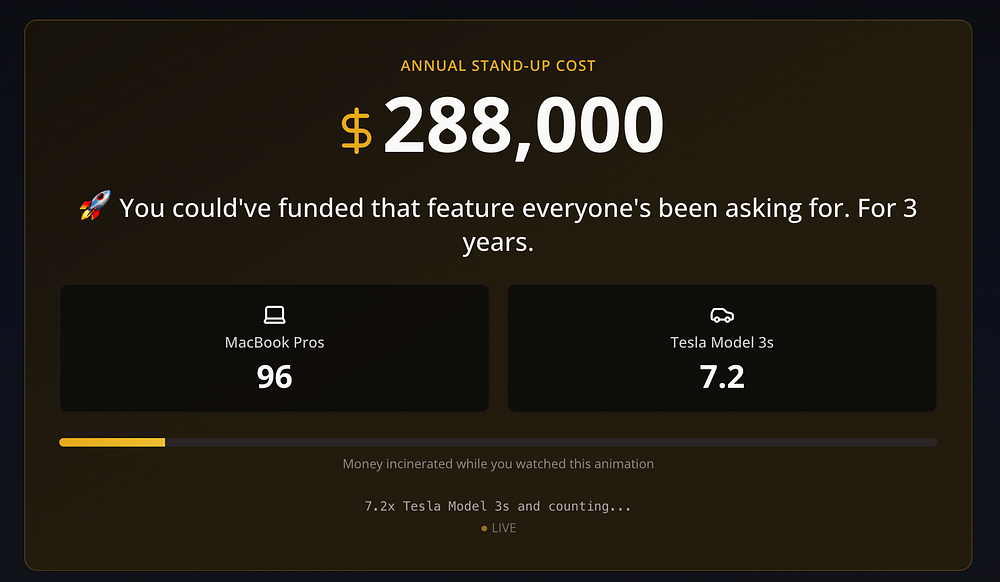Viewport: 1000px width, 582px height.
Task: Click the Tesla Model 3s label
Action: tap(722, 342)
